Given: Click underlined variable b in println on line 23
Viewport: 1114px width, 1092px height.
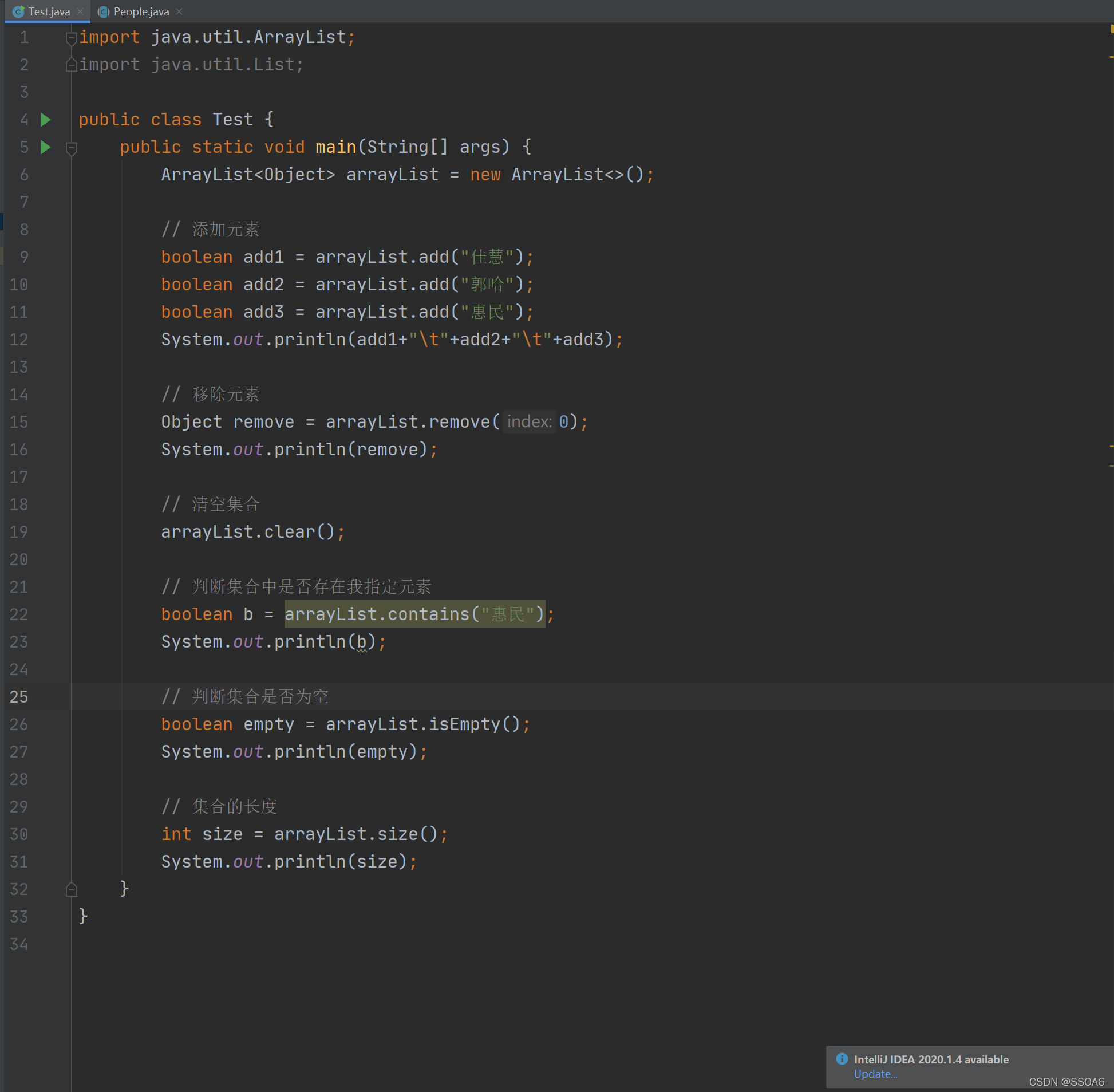Looking at the screenshot, I should pos(362,642).
